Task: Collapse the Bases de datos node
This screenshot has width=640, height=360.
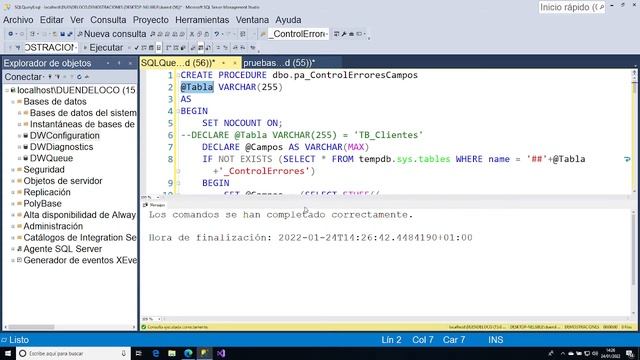Action: pos(13,102)
